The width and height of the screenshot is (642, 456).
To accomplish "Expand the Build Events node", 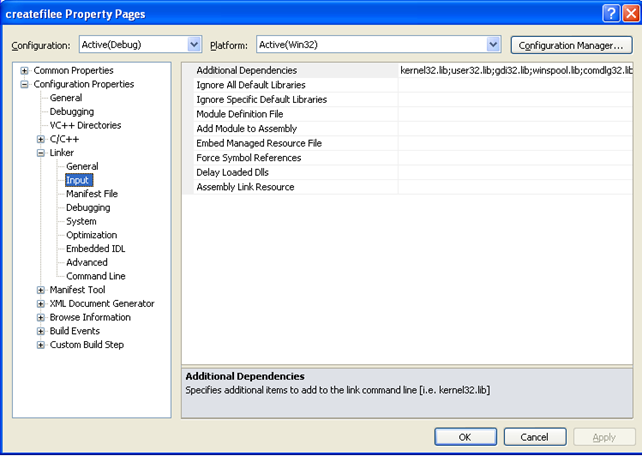I will click(41, 331).
